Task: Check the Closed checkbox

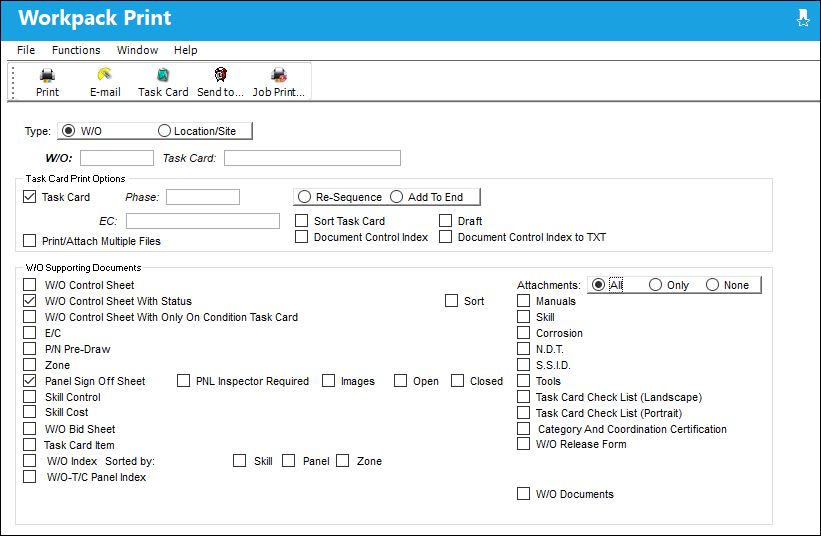Action: [458, 381]
